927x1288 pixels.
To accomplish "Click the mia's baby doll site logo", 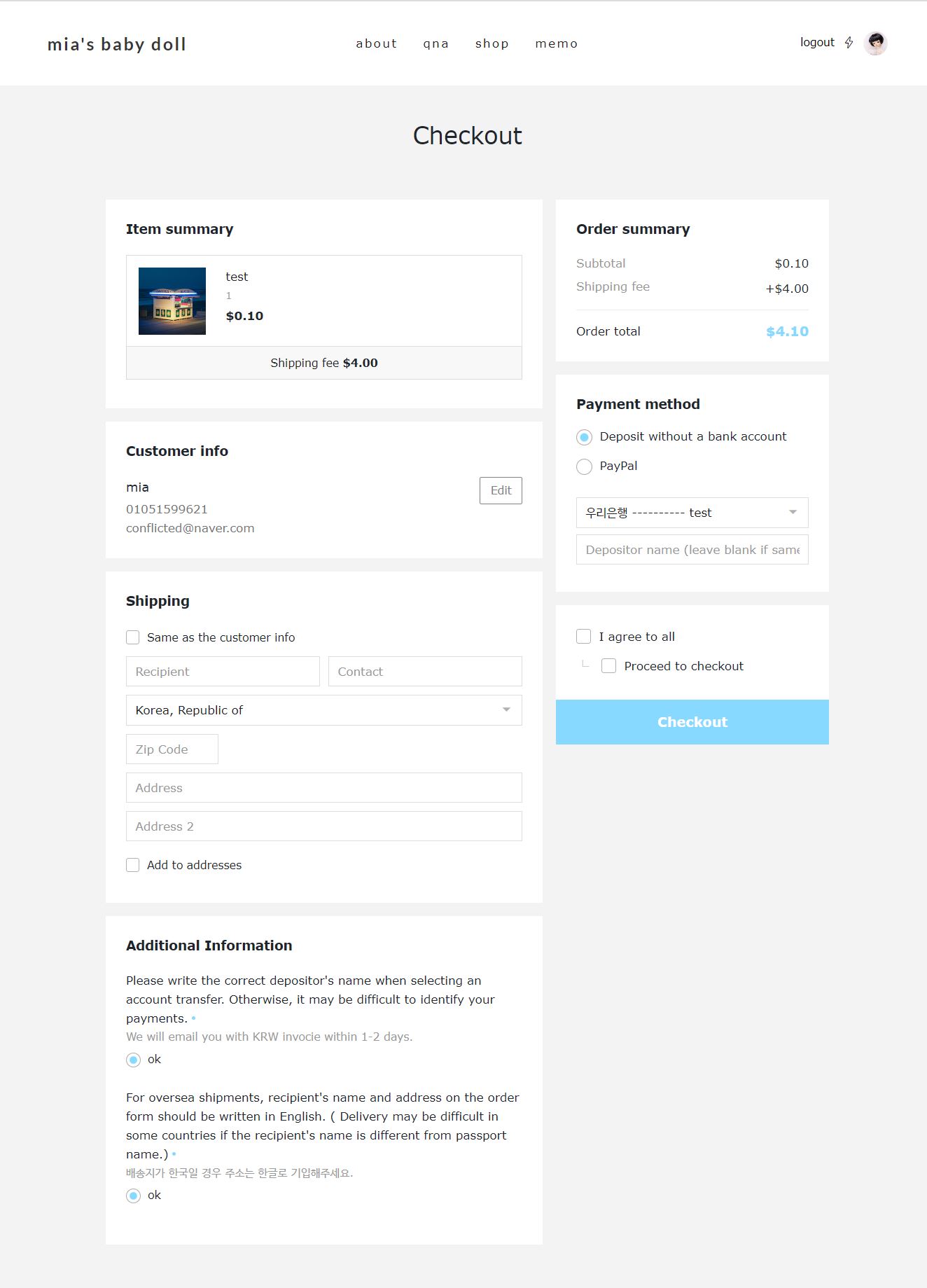I will click(x=117, y=44).
